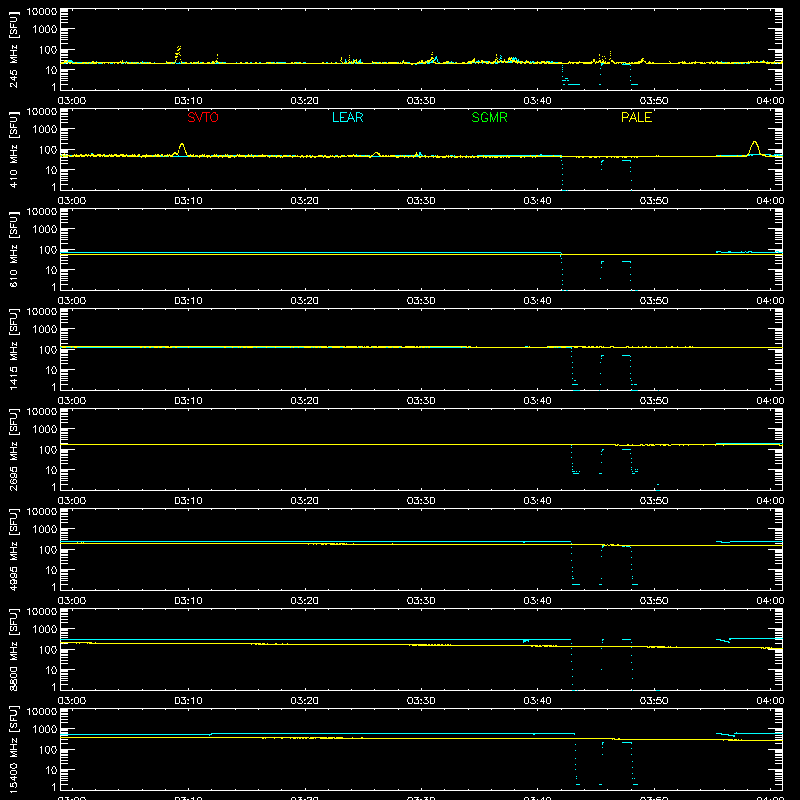Click 03:30 tick under the 245 MHz panel
The height and width of the screenshot is (800, 800).
click(421, 101)
